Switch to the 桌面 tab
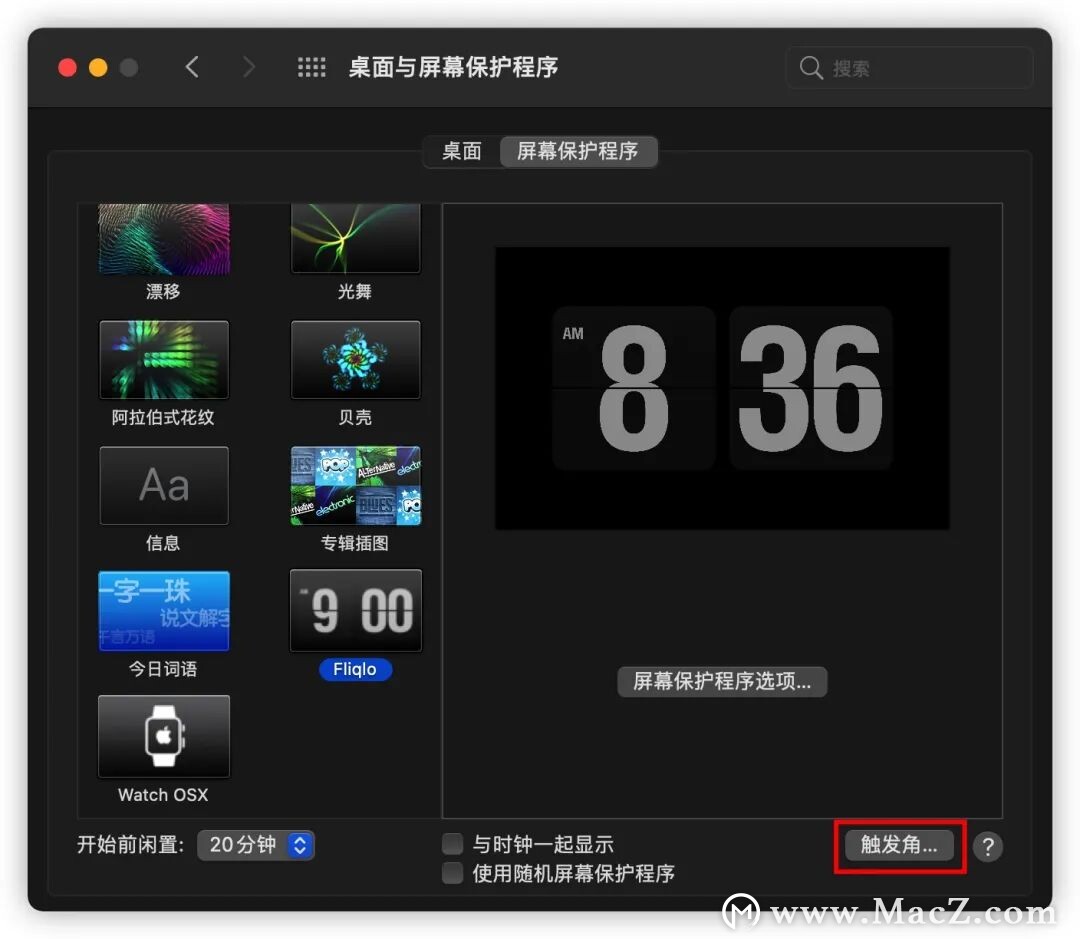 pos(462,152)
